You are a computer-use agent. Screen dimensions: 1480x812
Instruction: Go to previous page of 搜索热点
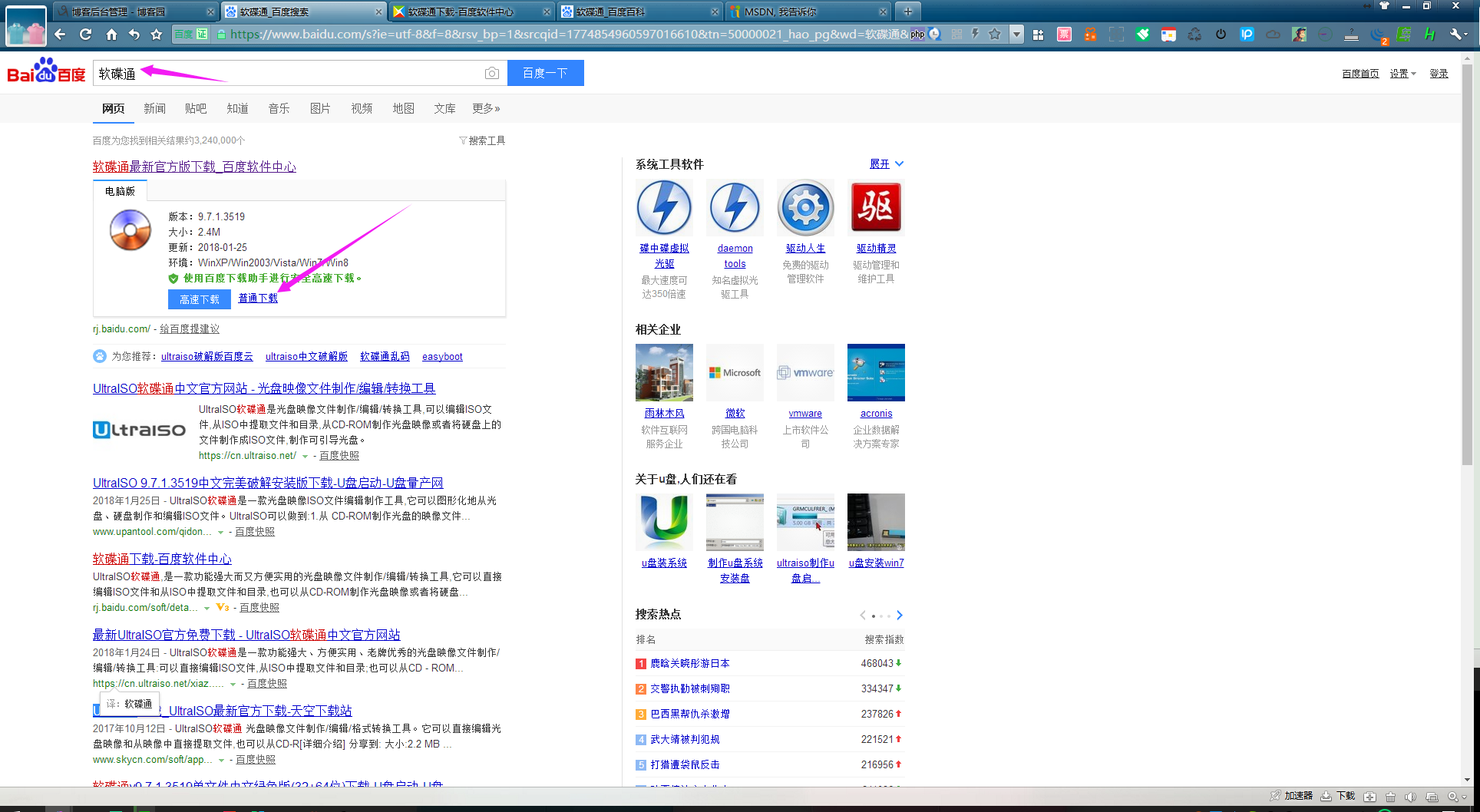863,616
